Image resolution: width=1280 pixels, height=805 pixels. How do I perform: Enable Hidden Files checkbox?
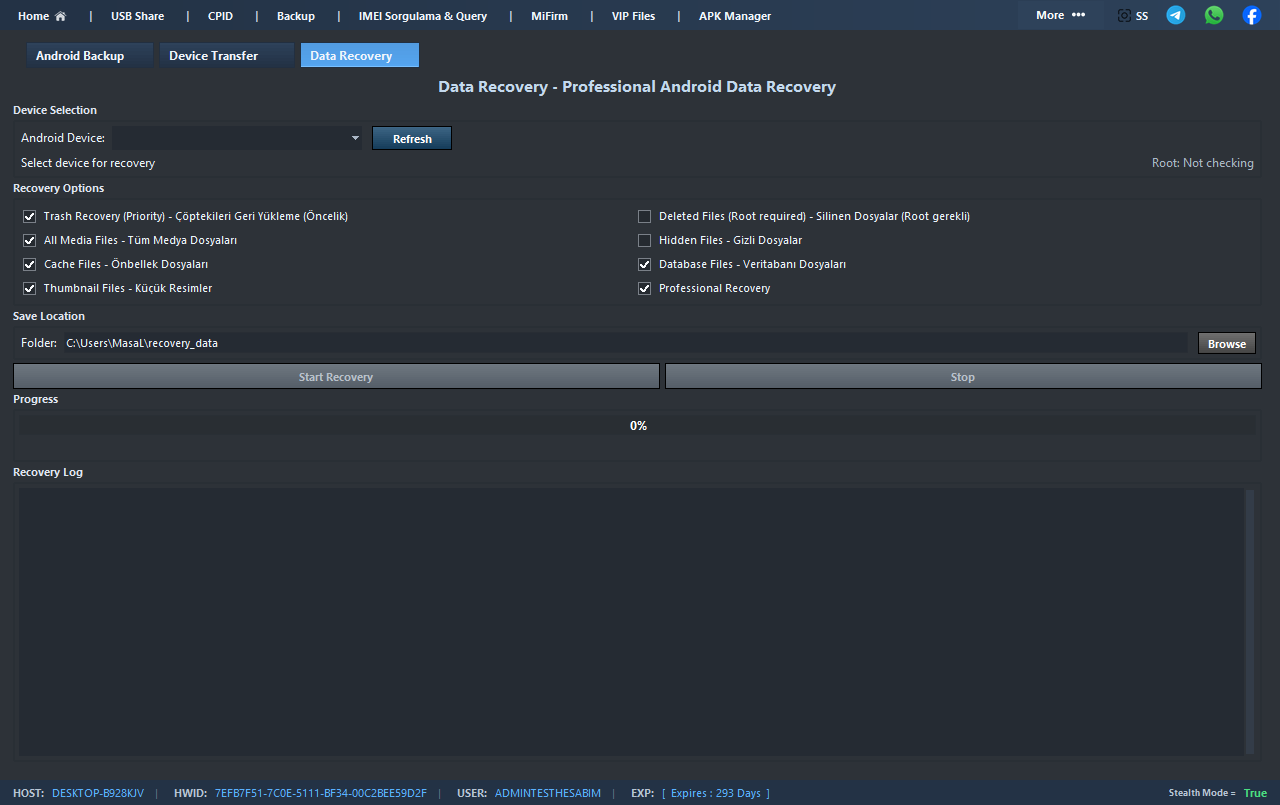(x=645, y=240)
